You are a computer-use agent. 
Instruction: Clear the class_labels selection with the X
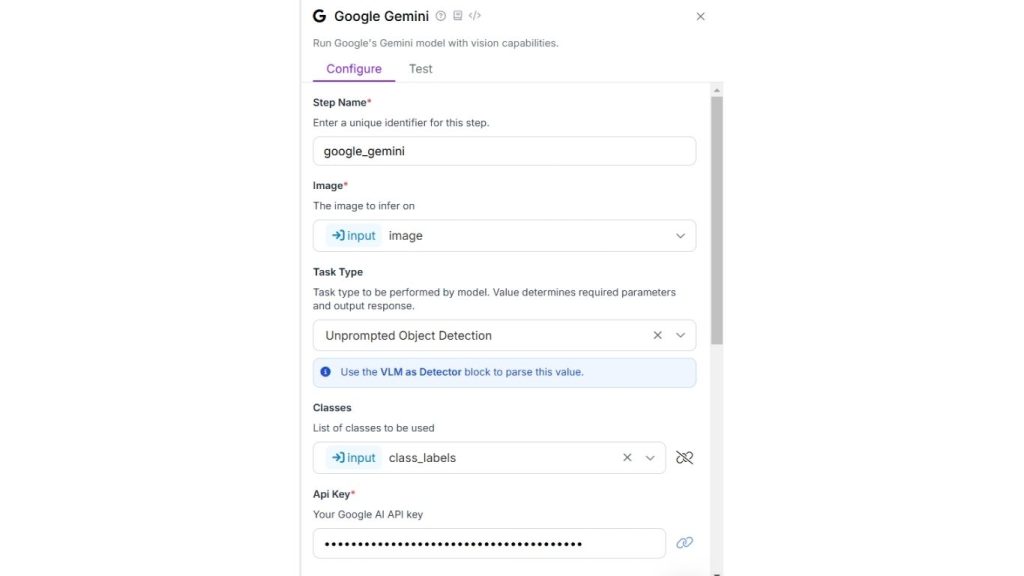(x=627, y=457)
